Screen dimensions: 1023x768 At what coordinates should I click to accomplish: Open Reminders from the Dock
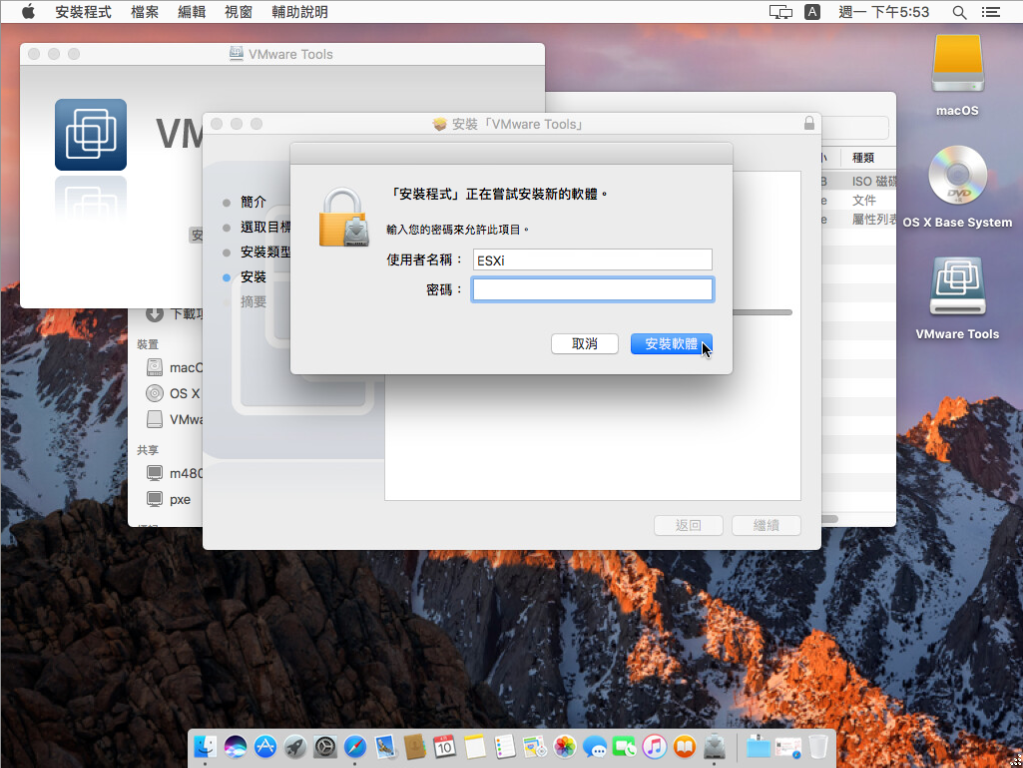505,746
